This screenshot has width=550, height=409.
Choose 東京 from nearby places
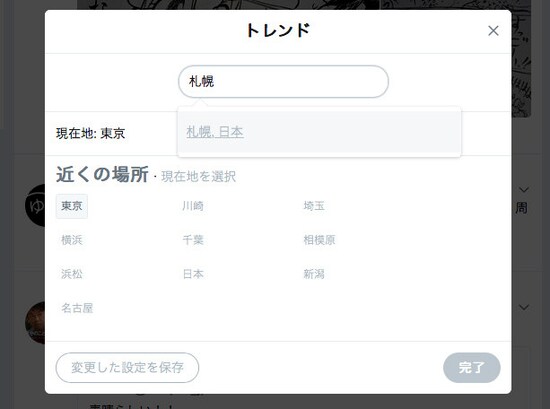coord(72,206)
